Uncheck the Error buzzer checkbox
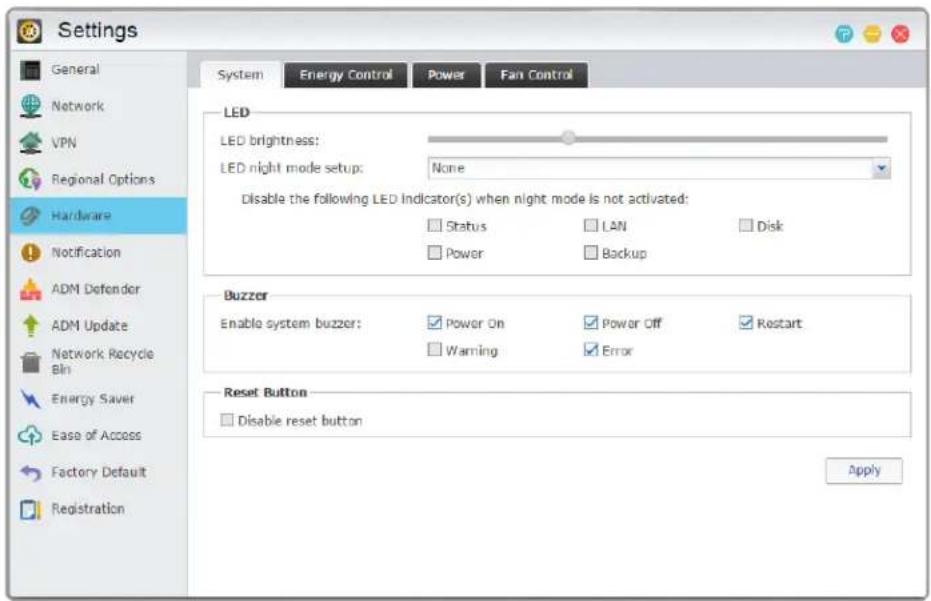Image resolution: width=931 pixels, height=601 pixels. (x=590, y=349)
